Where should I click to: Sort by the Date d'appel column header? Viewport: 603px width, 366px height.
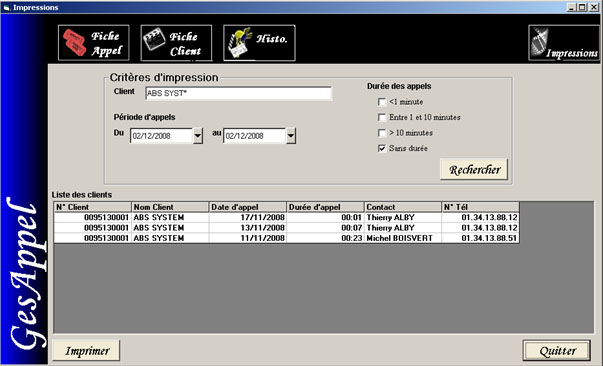coord(248,207)
